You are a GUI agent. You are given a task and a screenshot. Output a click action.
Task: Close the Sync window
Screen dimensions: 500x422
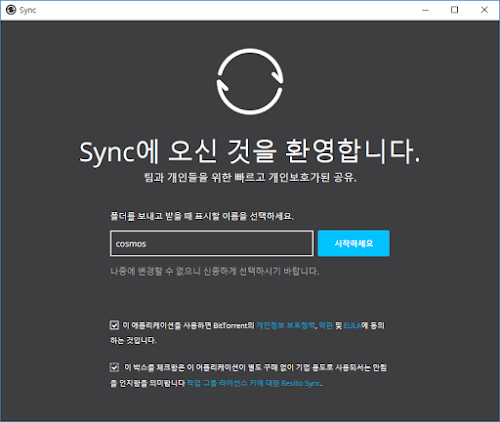point(484,10)
